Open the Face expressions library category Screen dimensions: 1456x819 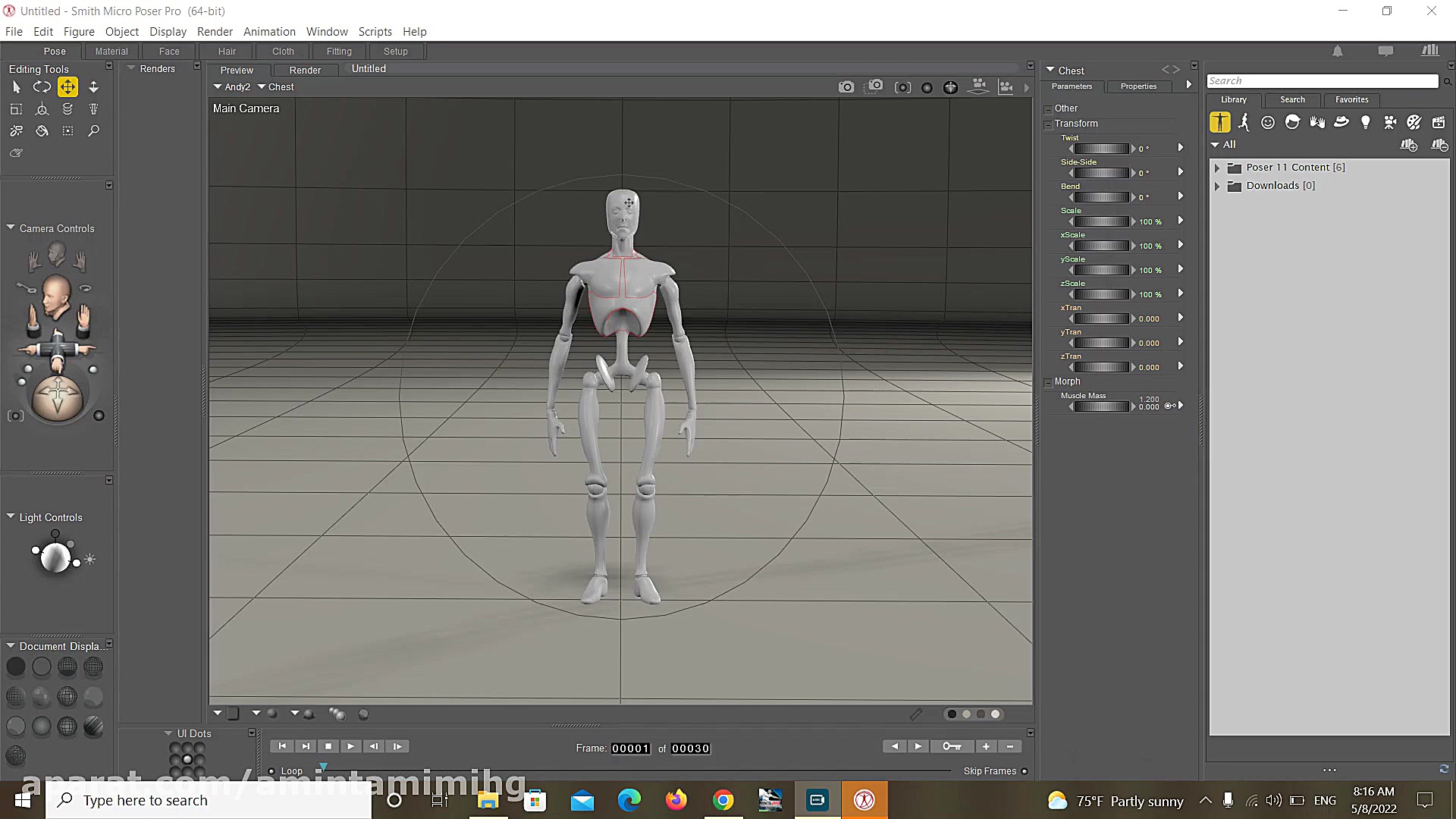pos(1268,122)
